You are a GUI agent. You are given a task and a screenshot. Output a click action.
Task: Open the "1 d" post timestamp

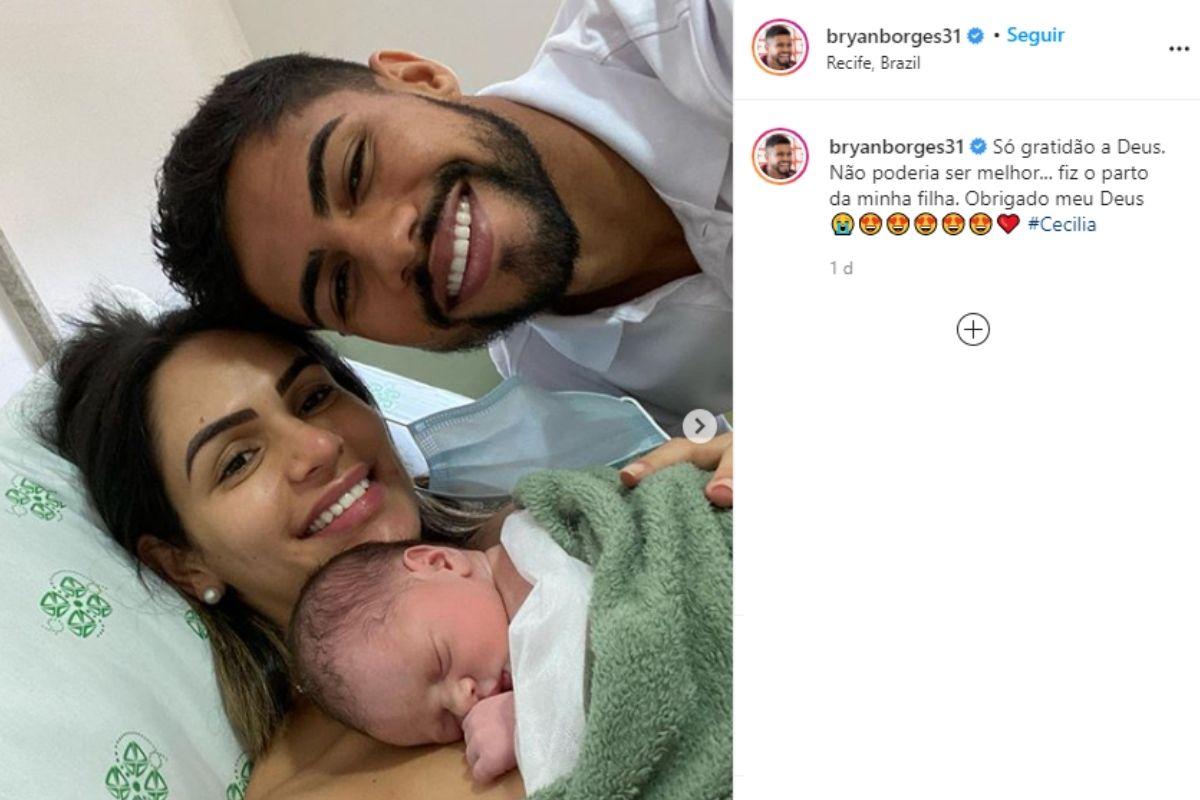pyautogui.click(x=841, y=268)
